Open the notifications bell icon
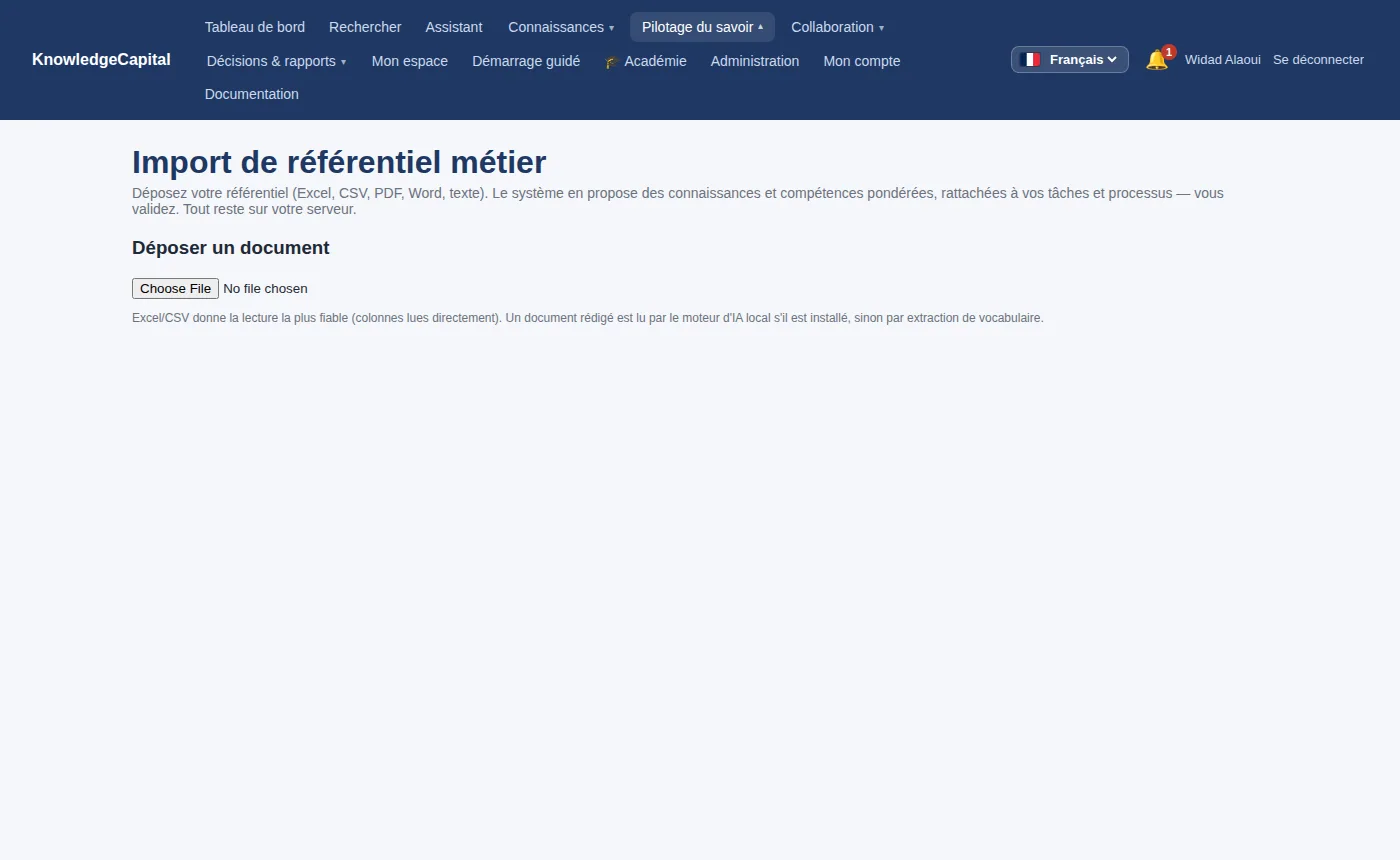This screenshot has width=1400, height=860. tap(1157, 60)
